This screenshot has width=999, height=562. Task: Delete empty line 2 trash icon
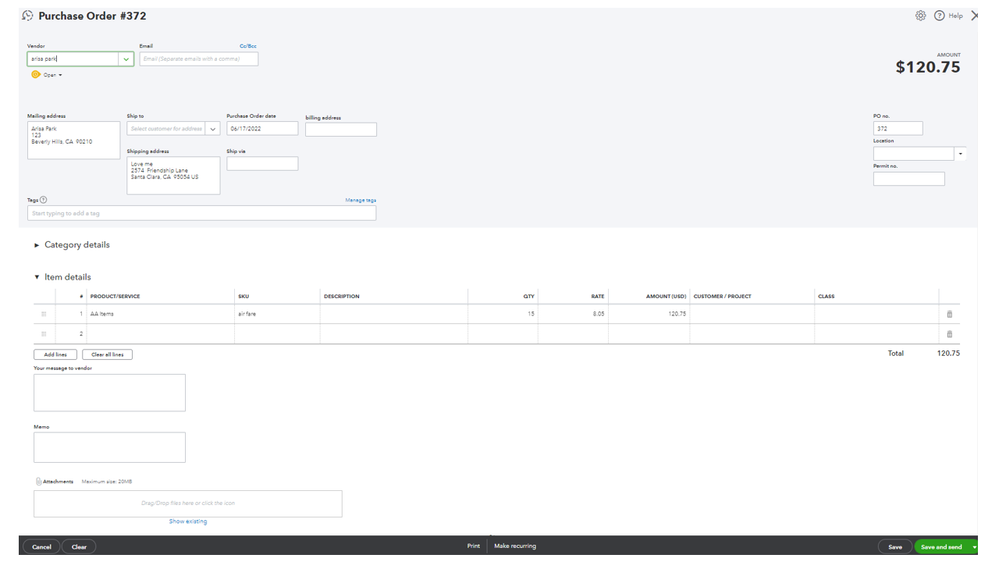(x=949, y=334)
